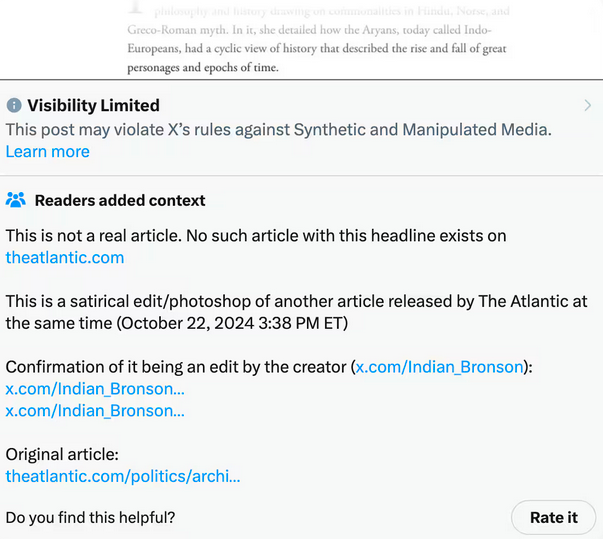Open the first theatlantic.com link
The height and width of the screenshot is (539, 603).
click(x=65, y=258)
